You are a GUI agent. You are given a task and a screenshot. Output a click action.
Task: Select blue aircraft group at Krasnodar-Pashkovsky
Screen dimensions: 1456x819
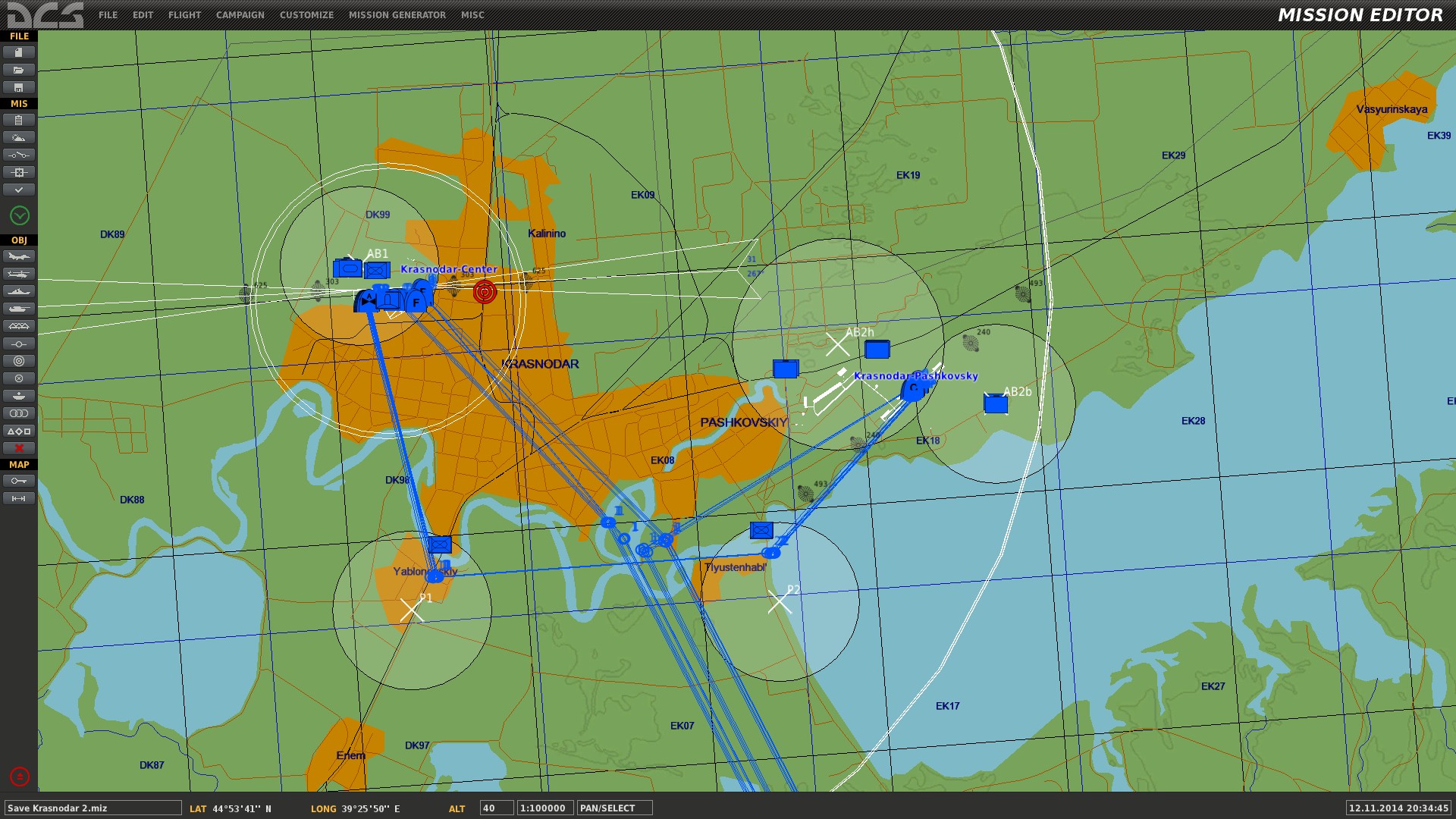[914, 390]
